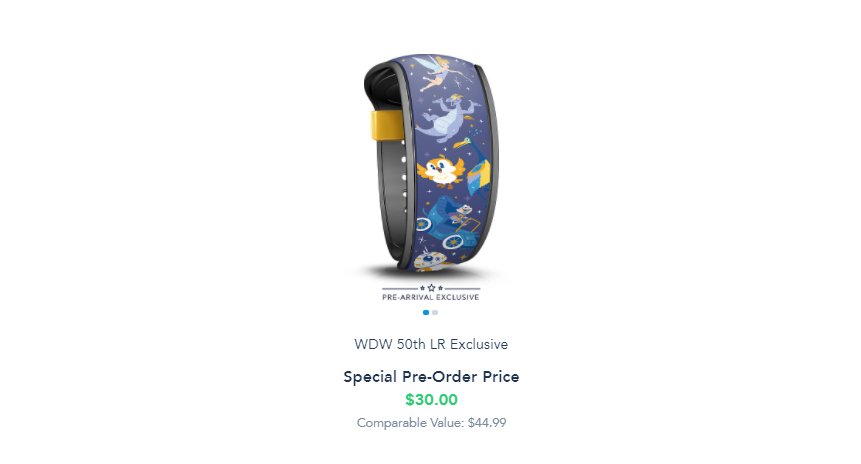Click the Comparable Value: $44.99 text

click(x=431, y=423)
